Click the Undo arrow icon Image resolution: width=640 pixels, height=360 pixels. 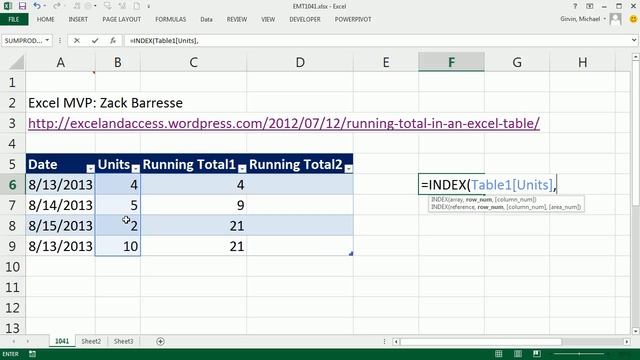(x=37, y=6)
